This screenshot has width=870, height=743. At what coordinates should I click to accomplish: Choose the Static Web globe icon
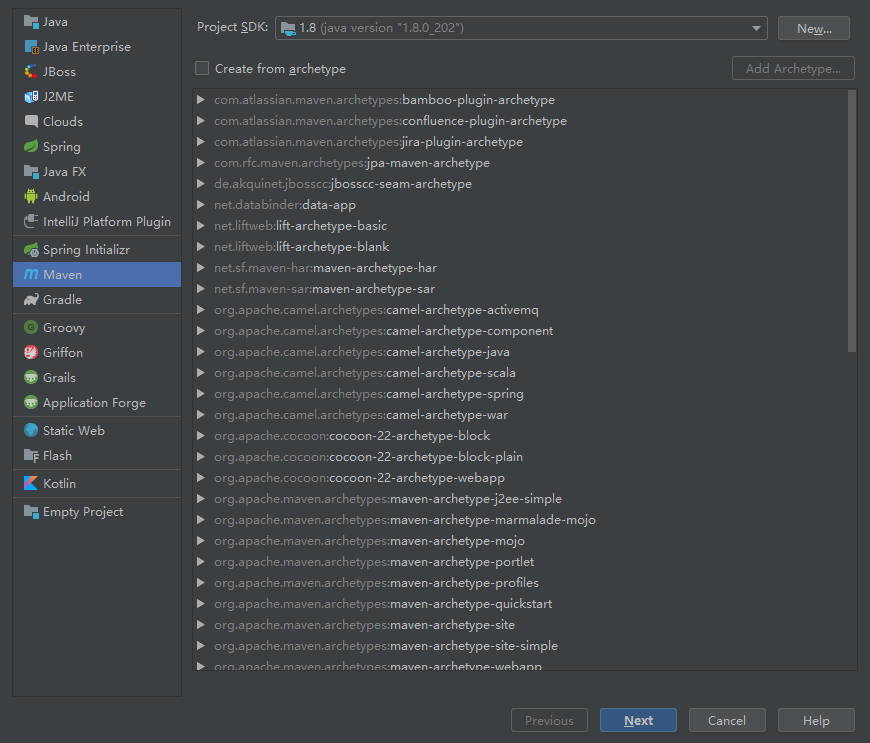pos(31,431)
